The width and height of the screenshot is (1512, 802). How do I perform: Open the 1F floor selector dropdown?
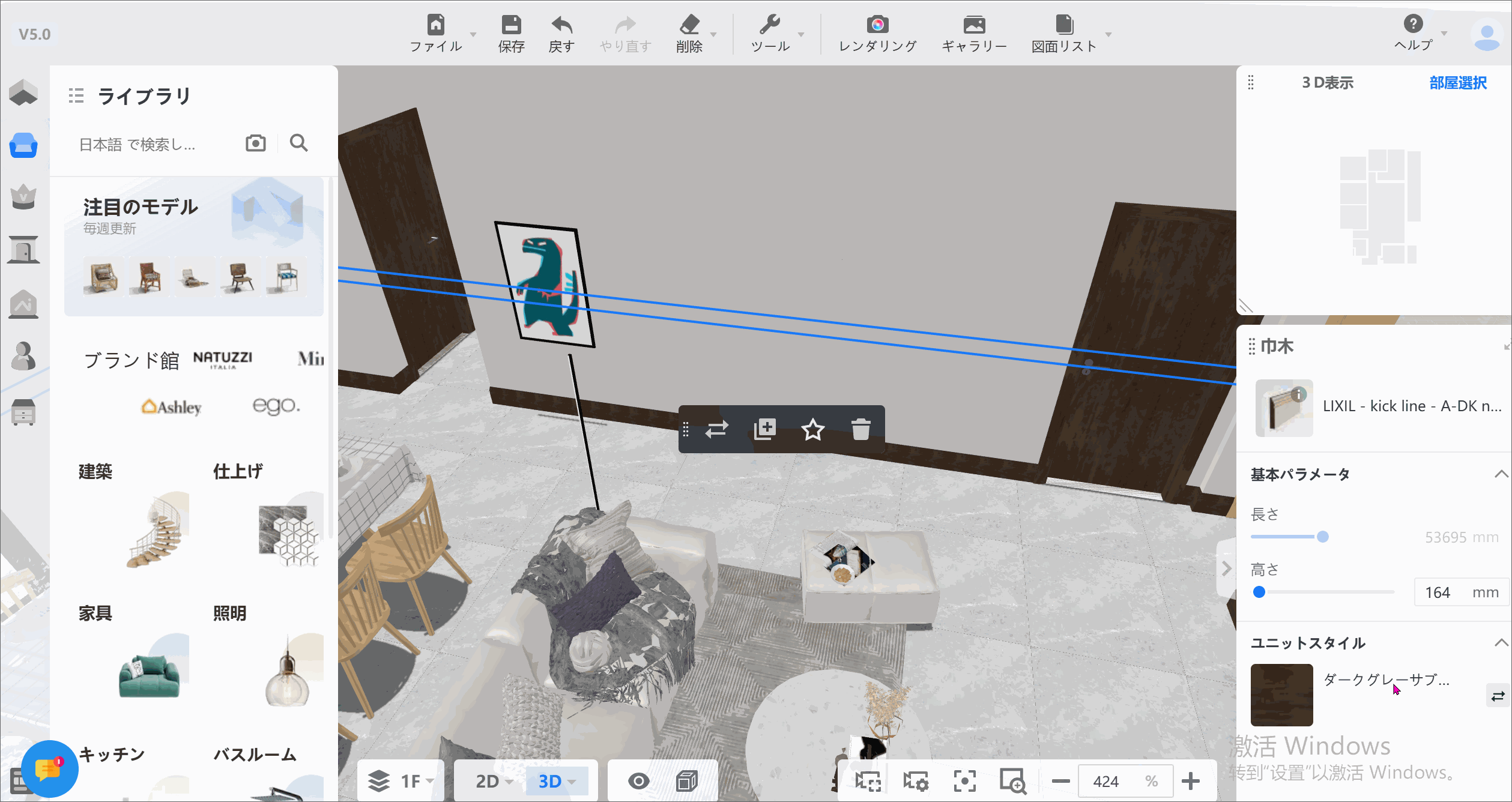[x=401, y=781]
